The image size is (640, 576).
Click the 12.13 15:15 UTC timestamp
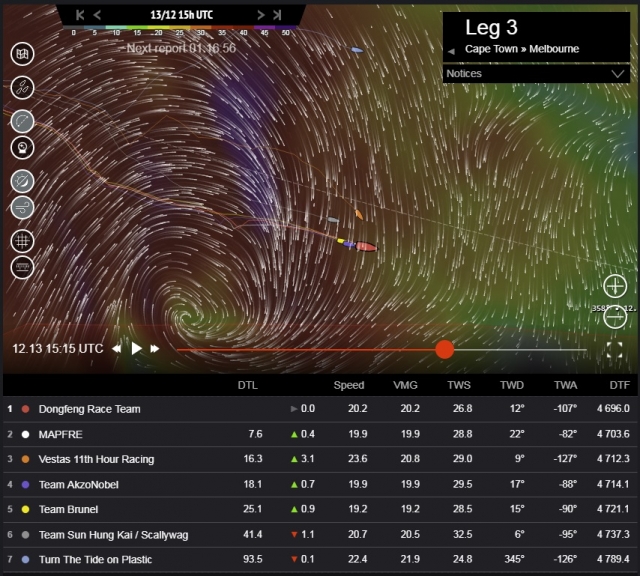tap(58, 349)
